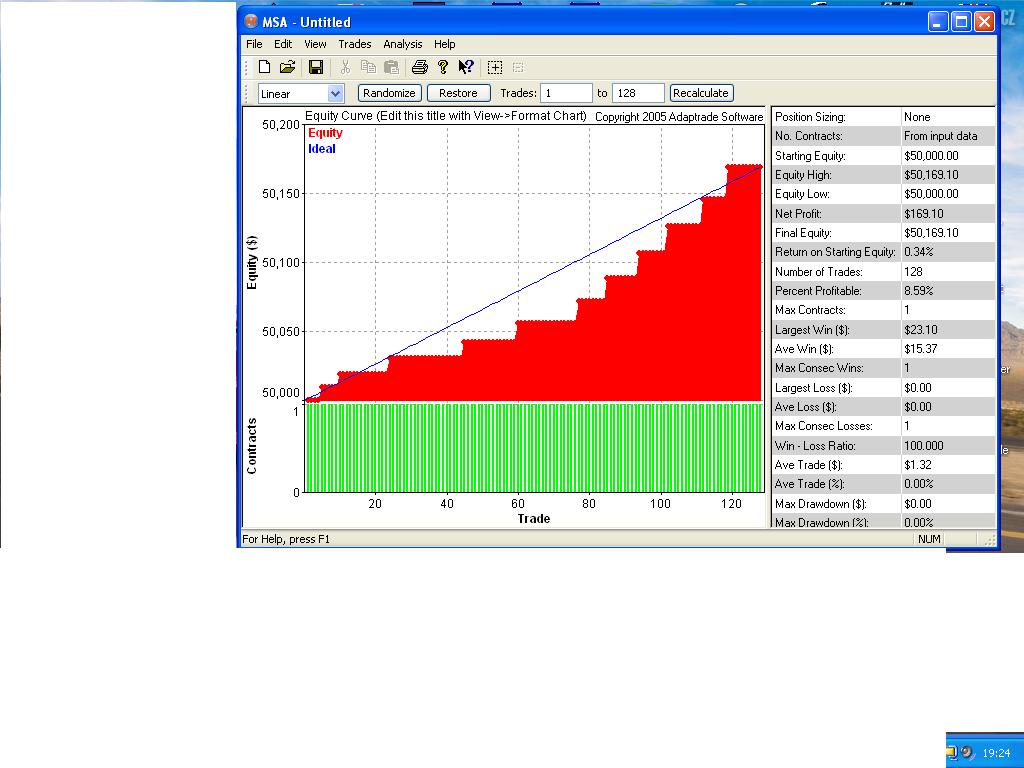Activate the context help arrow icon
This screenshot has height=768, width=1024.
pos(466,67)
